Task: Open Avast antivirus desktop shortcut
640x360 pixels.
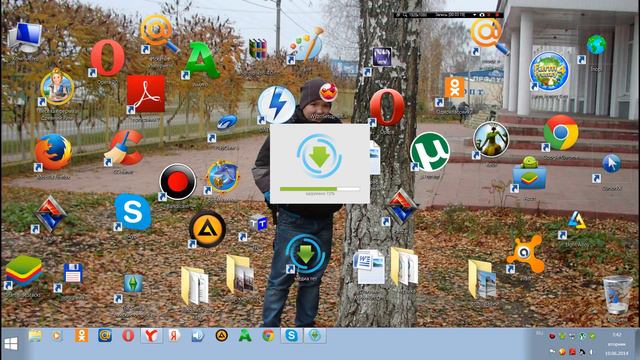Action: click(526, 254)
